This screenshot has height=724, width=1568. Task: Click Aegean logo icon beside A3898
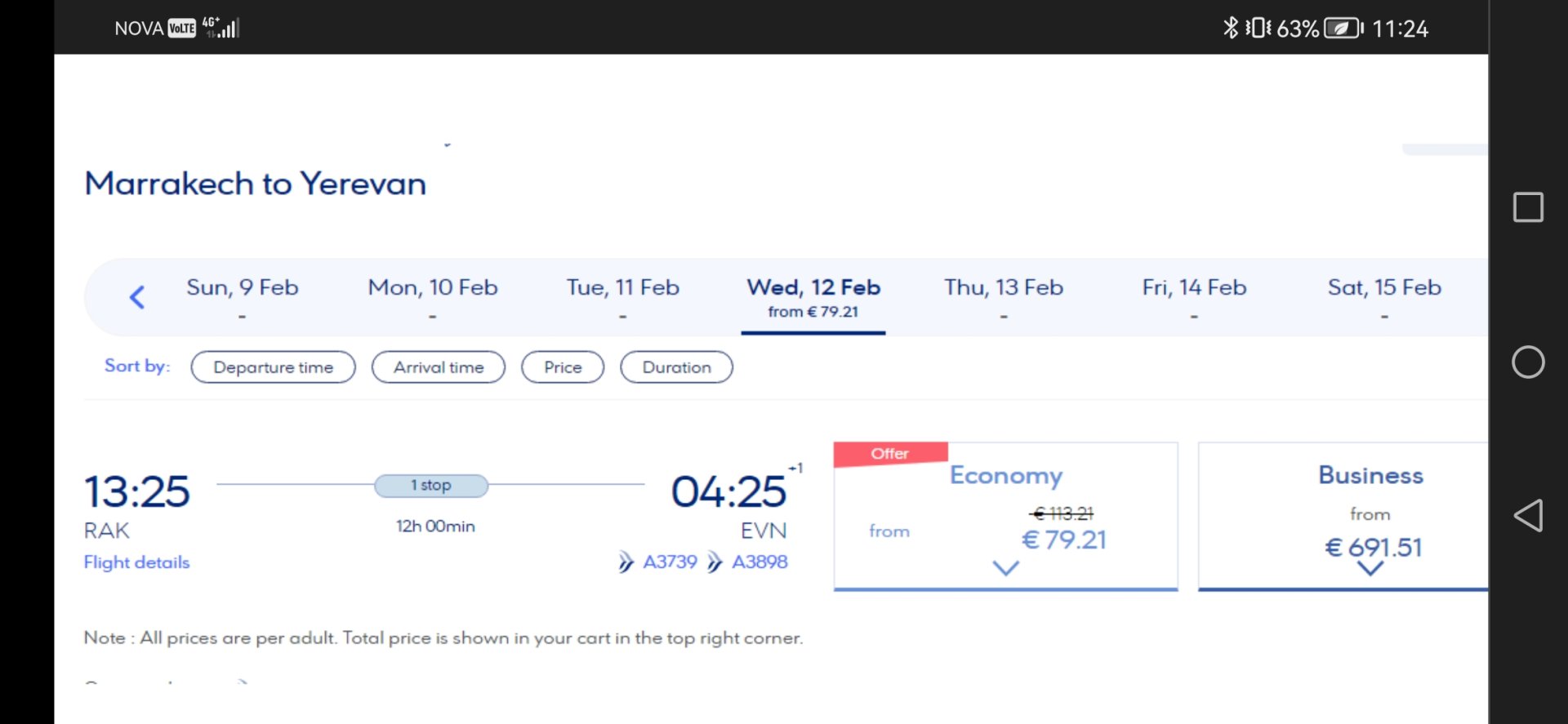click(x=715, y=562)
